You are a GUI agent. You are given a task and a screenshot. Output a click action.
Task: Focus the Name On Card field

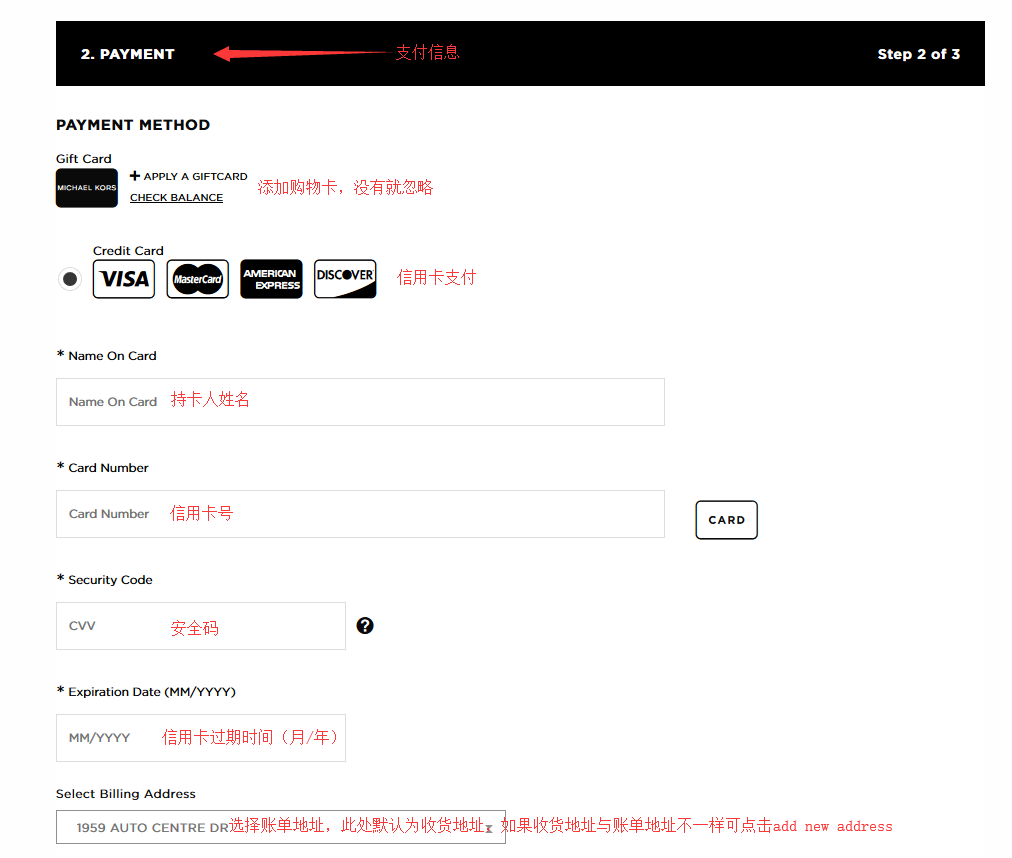pyautogui.click(x=360, y=402)
